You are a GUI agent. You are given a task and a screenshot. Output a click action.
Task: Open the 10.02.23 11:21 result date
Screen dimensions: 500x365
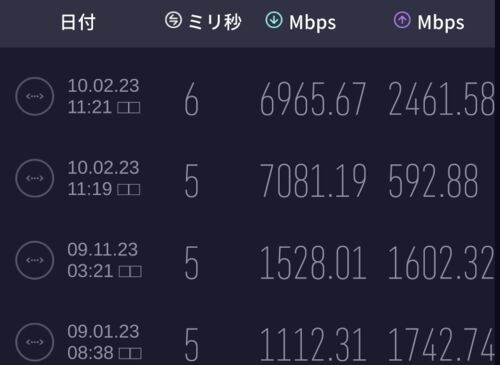104,96
